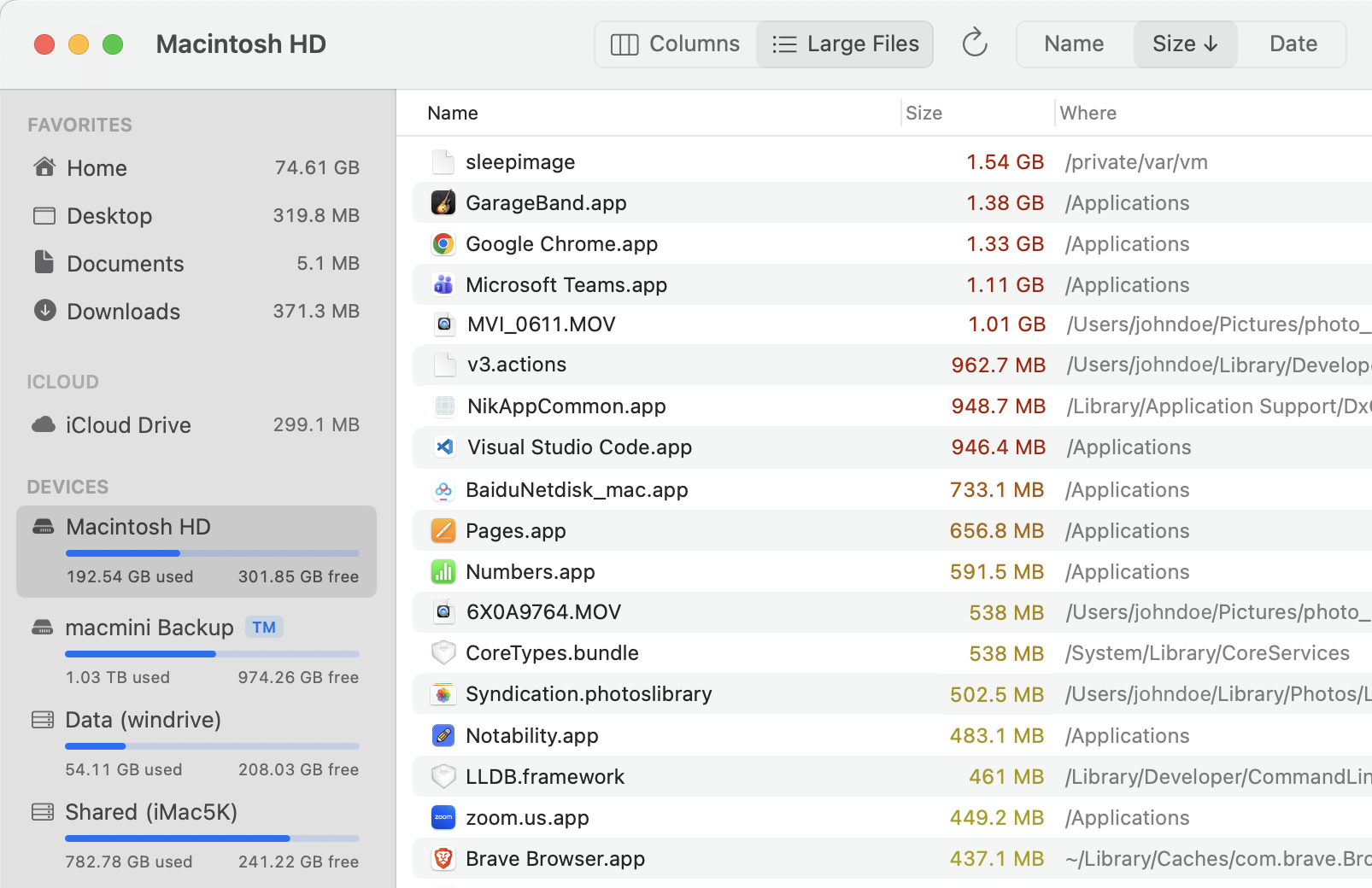Click the /System/Library/CoreServices path
This screenshot has height=888, width=1372.
point(1207,653)
